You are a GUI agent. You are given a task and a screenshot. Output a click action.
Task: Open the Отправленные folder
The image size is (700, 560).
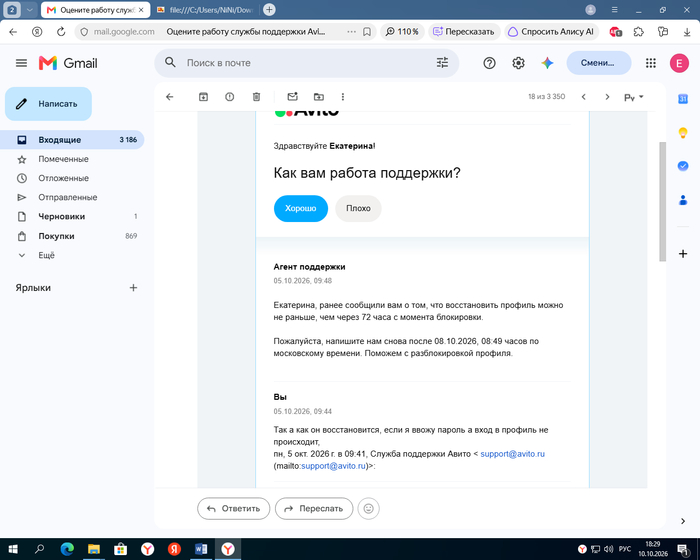click(x=74, y=197)
